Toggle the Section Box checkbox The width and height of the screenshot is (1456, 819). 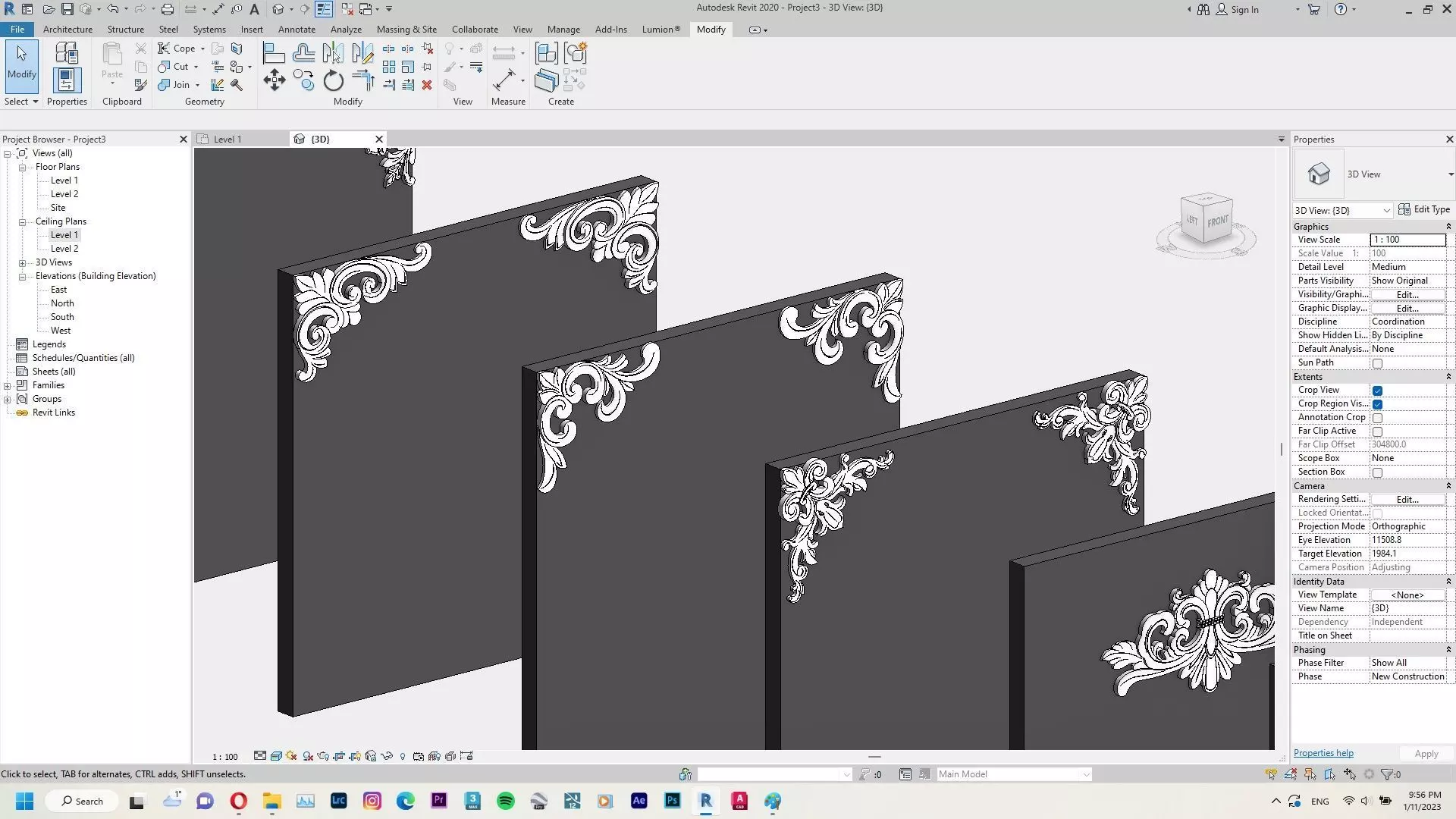coord(1377,472)
